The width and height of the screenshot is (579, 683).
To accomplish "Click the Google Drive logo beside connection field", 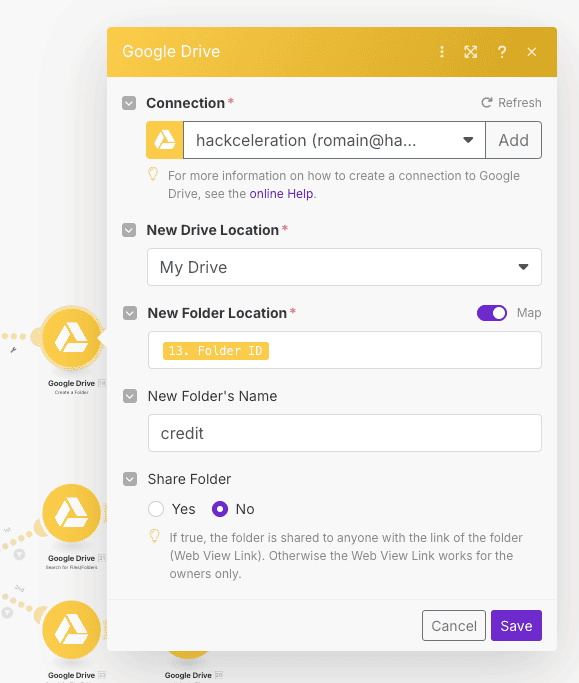I will click(165, 140).
